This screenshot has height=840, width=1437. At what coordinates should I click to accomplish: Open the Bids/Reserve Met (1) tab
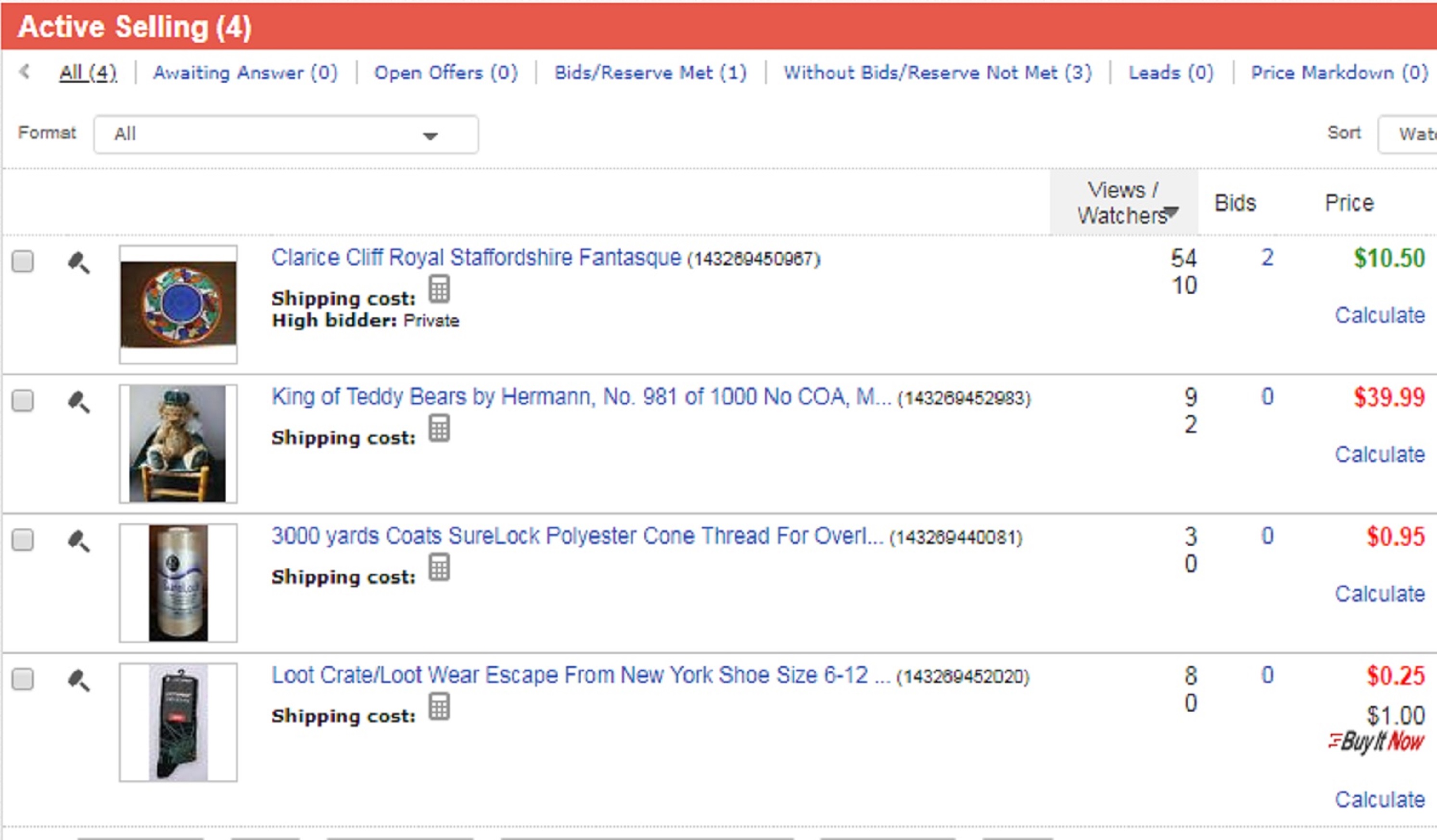click(650, 73)
